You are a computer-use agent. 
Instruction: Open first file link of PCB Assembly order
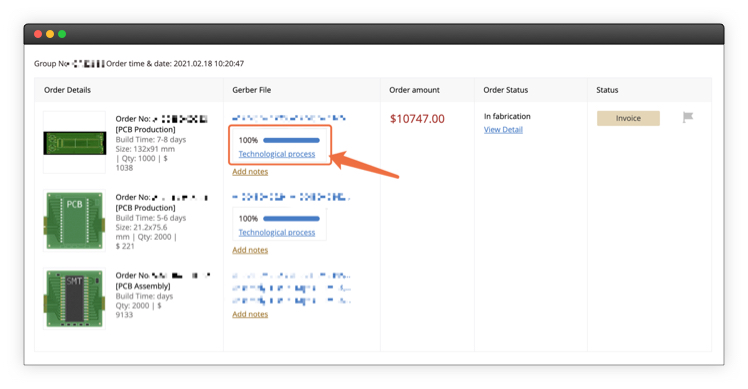[291, 275]
